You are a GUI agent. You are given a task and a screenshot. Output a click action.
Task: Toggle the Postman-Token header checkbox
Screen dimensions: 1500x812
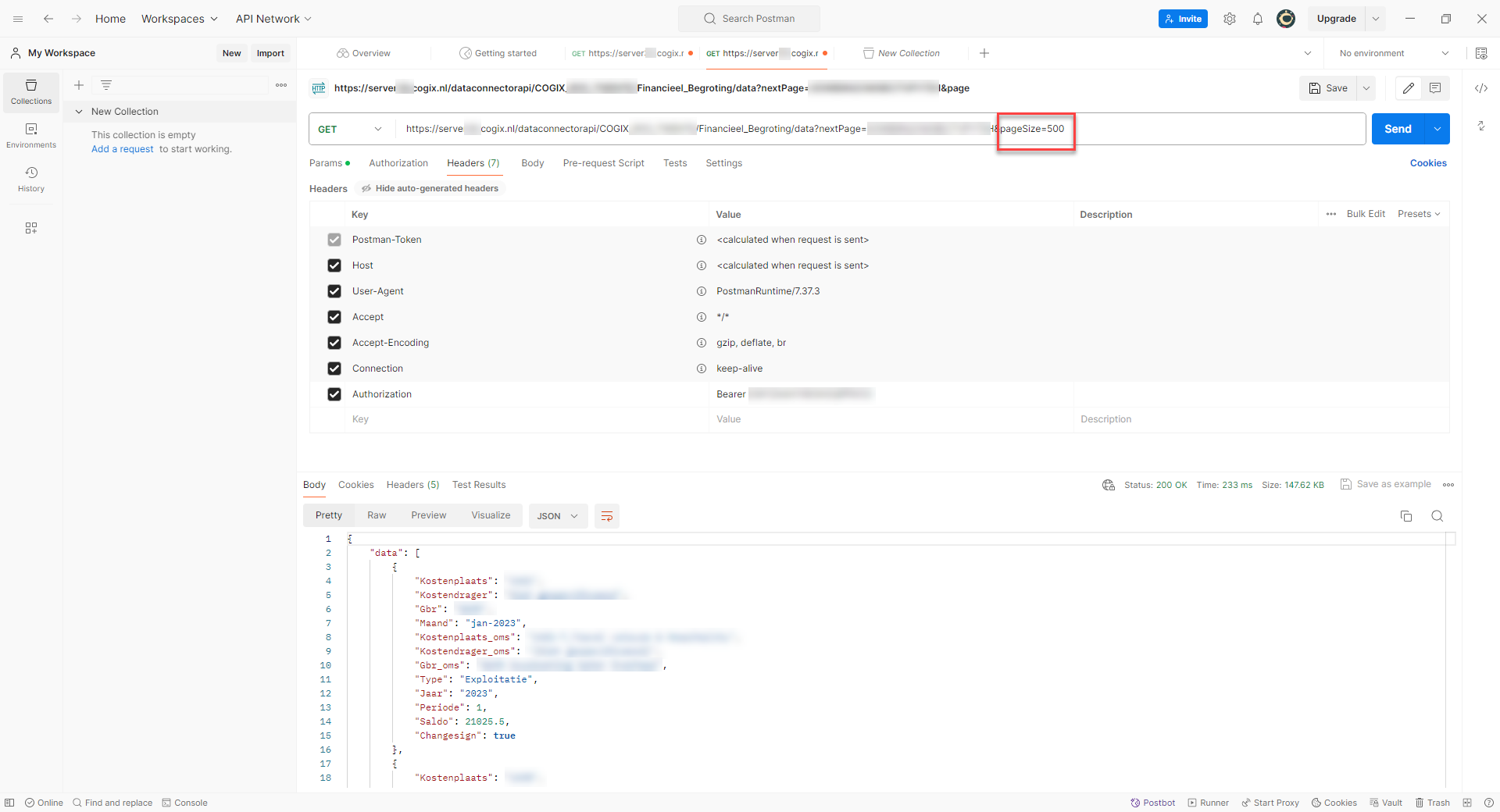[x=334, y=240]
